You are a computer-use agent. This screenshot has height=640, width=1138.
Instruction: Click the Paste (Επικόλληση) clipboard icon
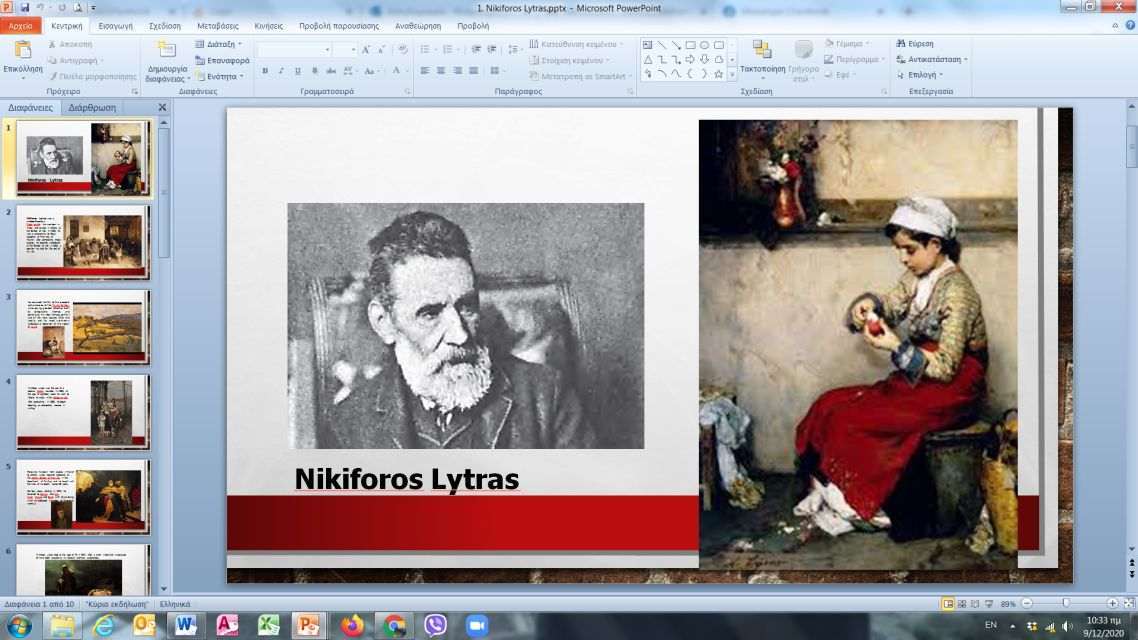pos(22,51)
